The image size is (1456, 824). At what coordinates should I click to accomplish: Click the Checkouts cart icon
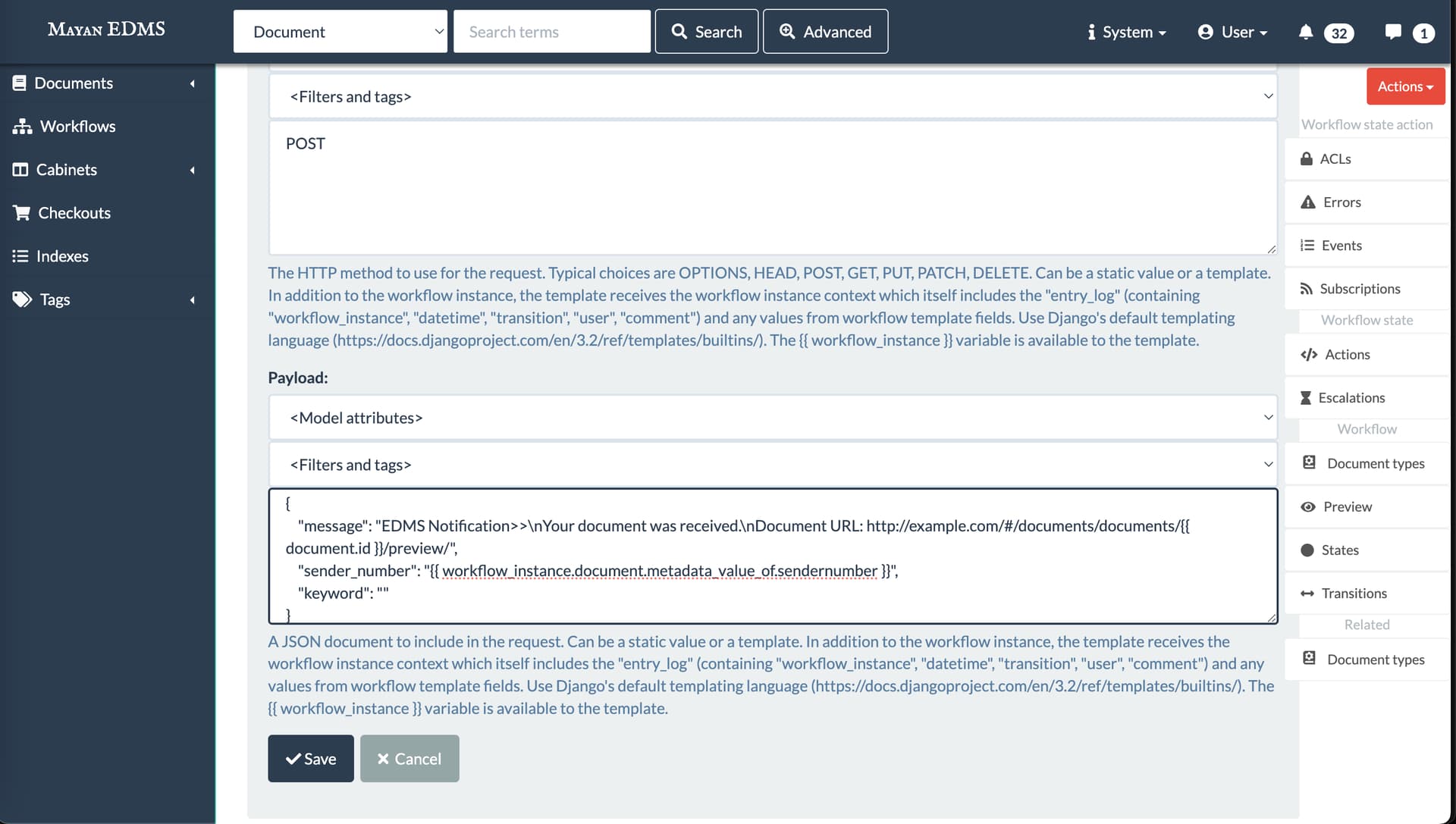pyautogui.click(x=21, y=213)
